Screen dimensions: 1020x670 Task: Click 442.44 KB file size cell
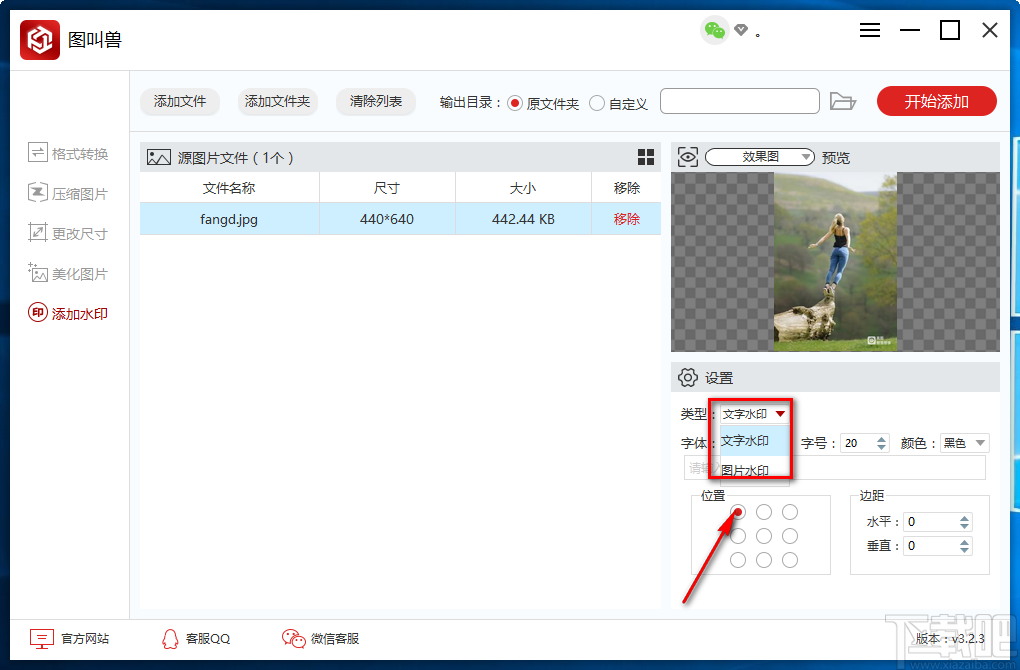click(523, 219)
